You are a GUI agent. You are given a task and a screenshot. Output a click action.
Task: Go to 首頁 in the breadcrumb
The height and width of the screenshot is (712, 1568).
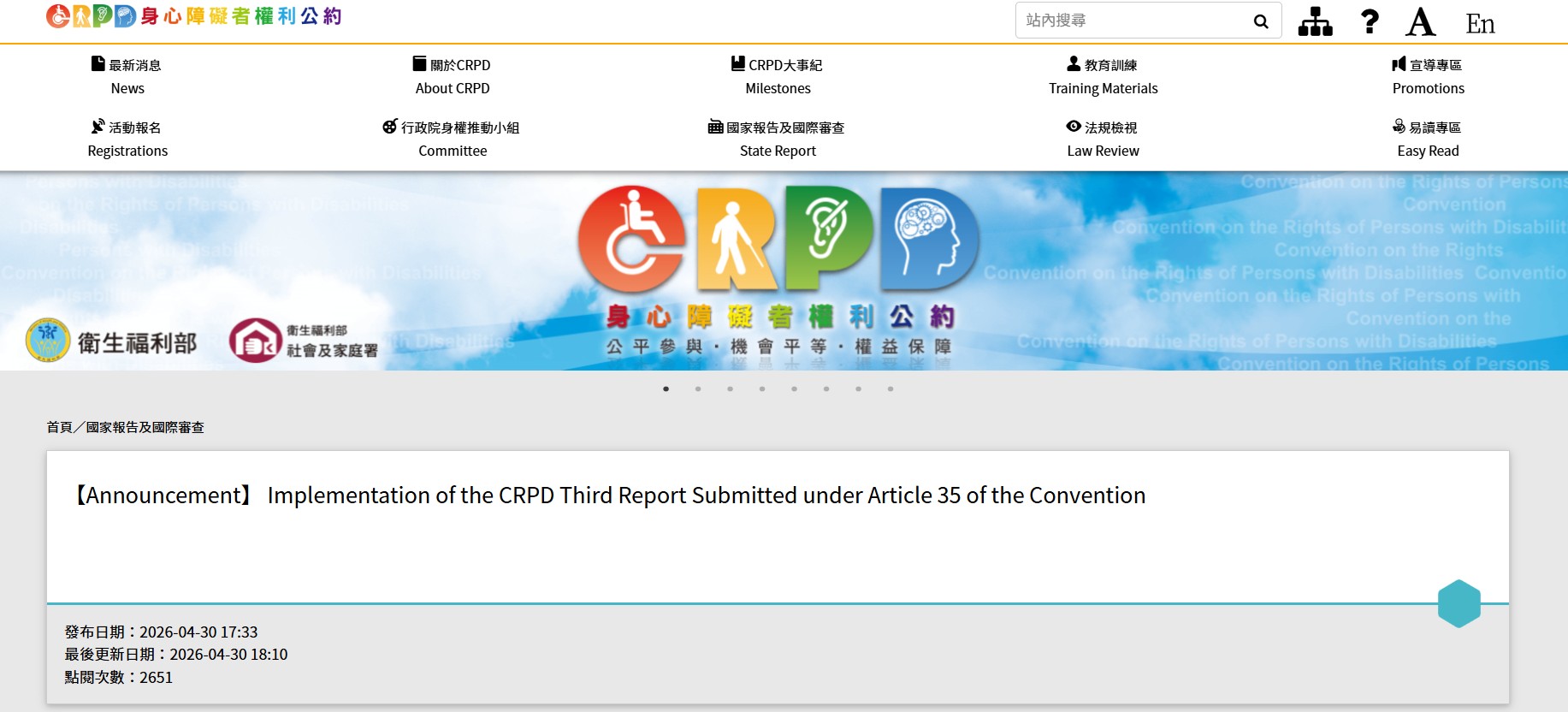[x=60, y=427]
